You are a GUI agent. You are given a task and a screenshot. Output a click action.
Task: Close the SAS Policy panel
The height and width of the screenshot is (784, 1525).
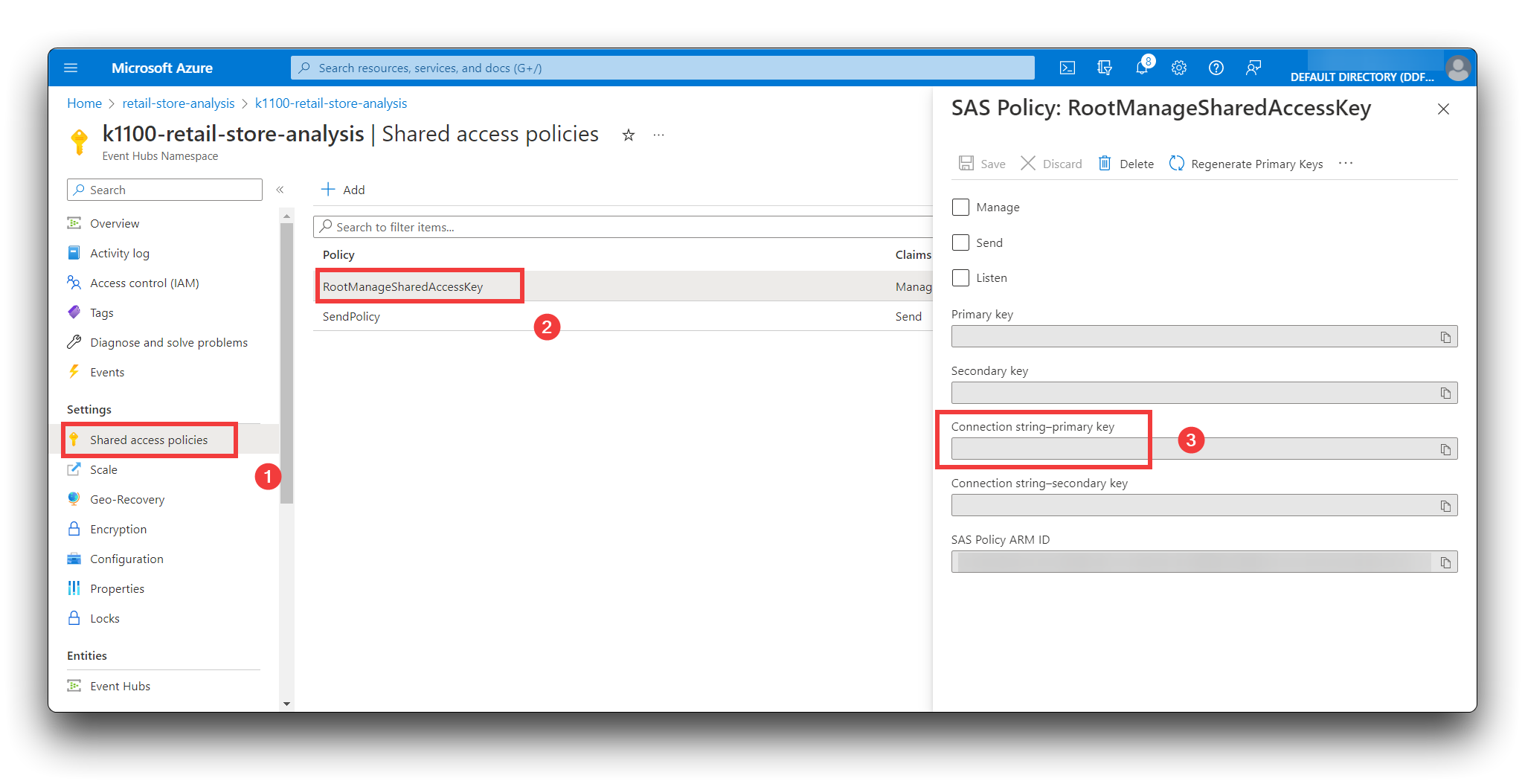pyautogui.click(x=1443, y=109)
